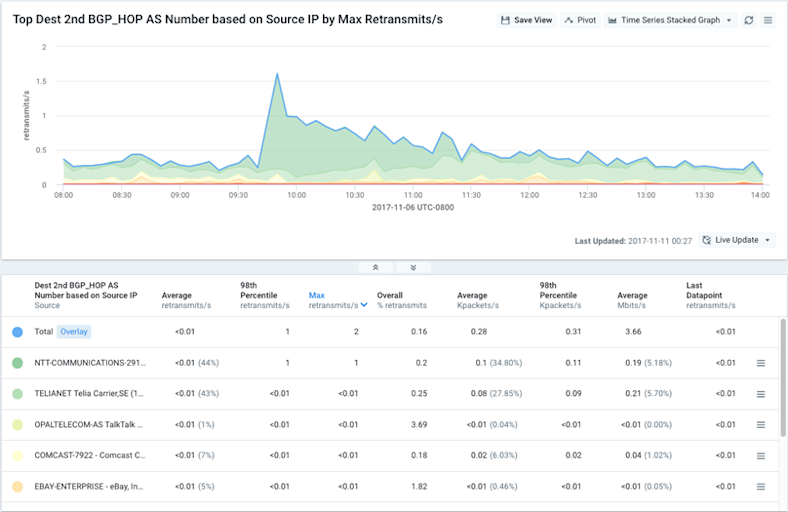788x512 pixels.
Task: Click the Last Updated timestamp text
Action: pos(633,241)
